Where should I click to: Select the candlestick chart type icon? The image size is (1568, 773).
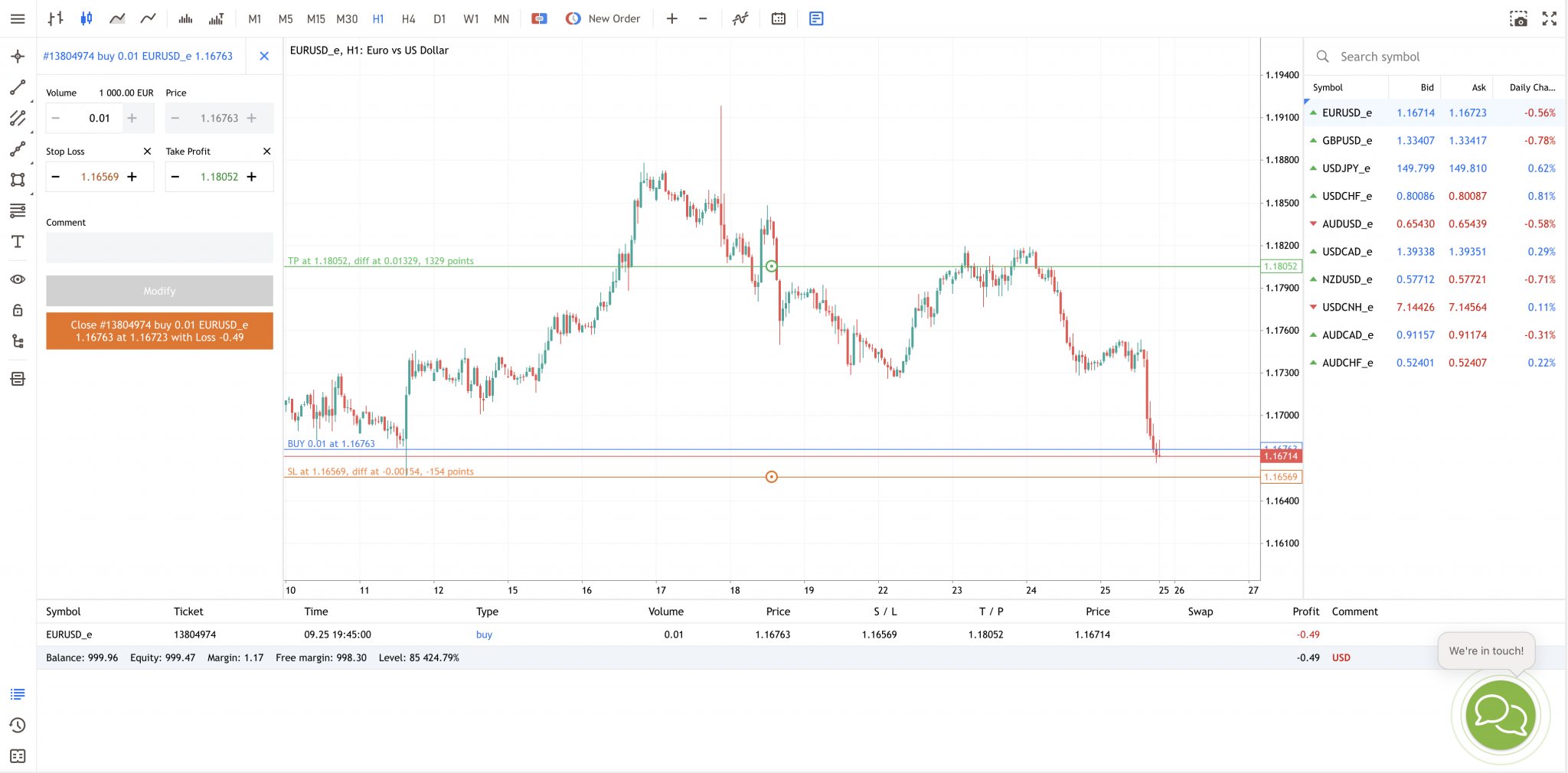pos(87,18)
